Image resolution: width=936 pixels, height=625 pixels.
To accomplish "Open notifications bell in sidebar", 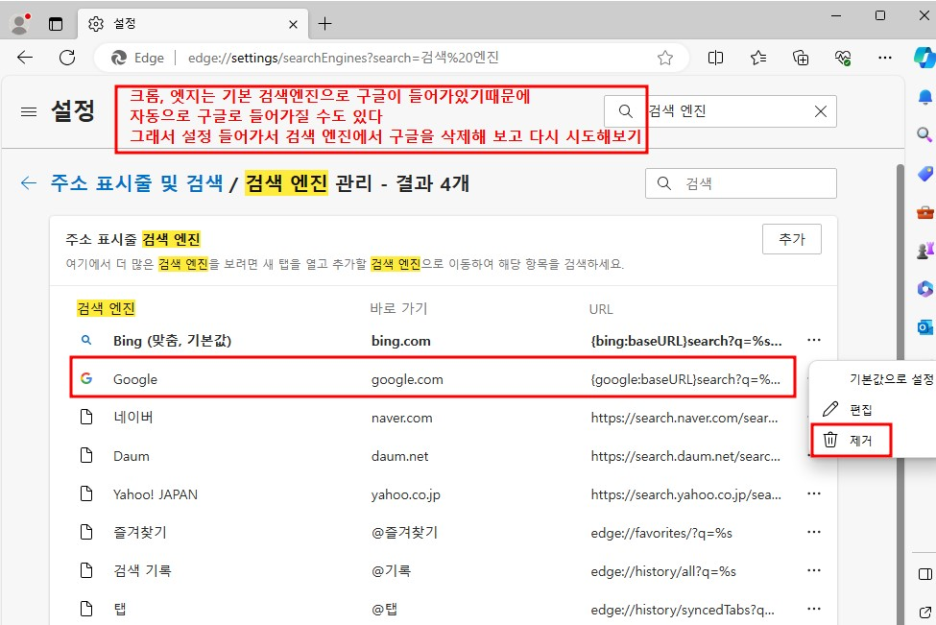I will 925,97.
